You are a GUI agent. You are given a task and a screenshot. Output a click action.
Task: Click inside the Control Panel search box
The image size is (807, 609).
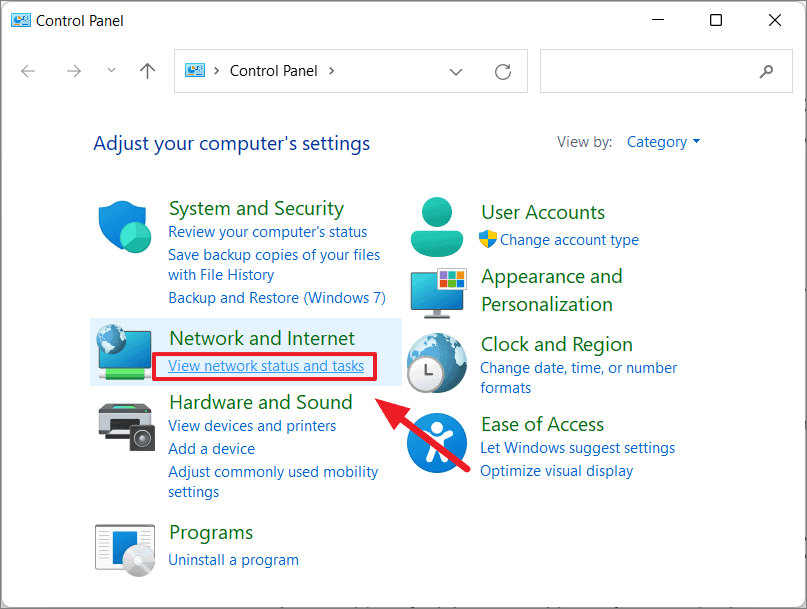(x=650, y=71)
